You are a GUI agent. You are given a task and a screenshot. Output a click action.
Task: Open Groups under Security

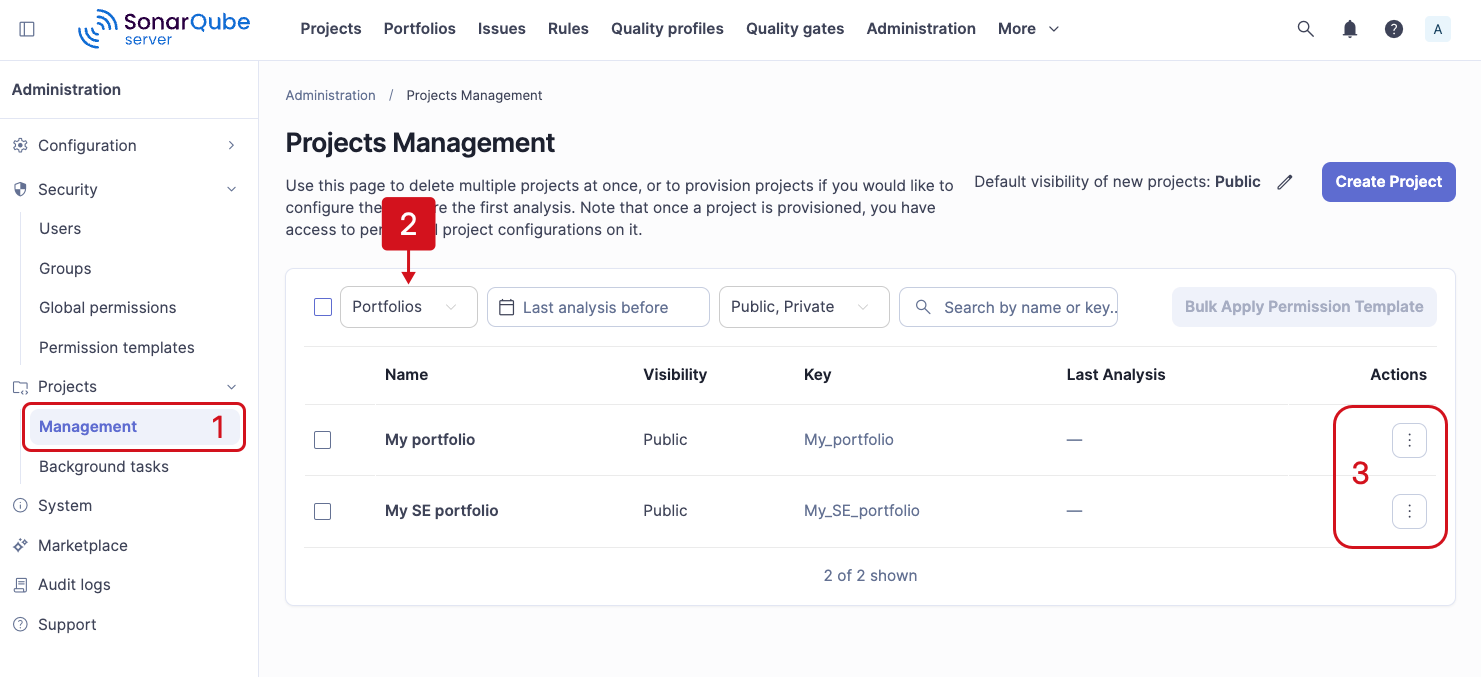coord(65,269)
